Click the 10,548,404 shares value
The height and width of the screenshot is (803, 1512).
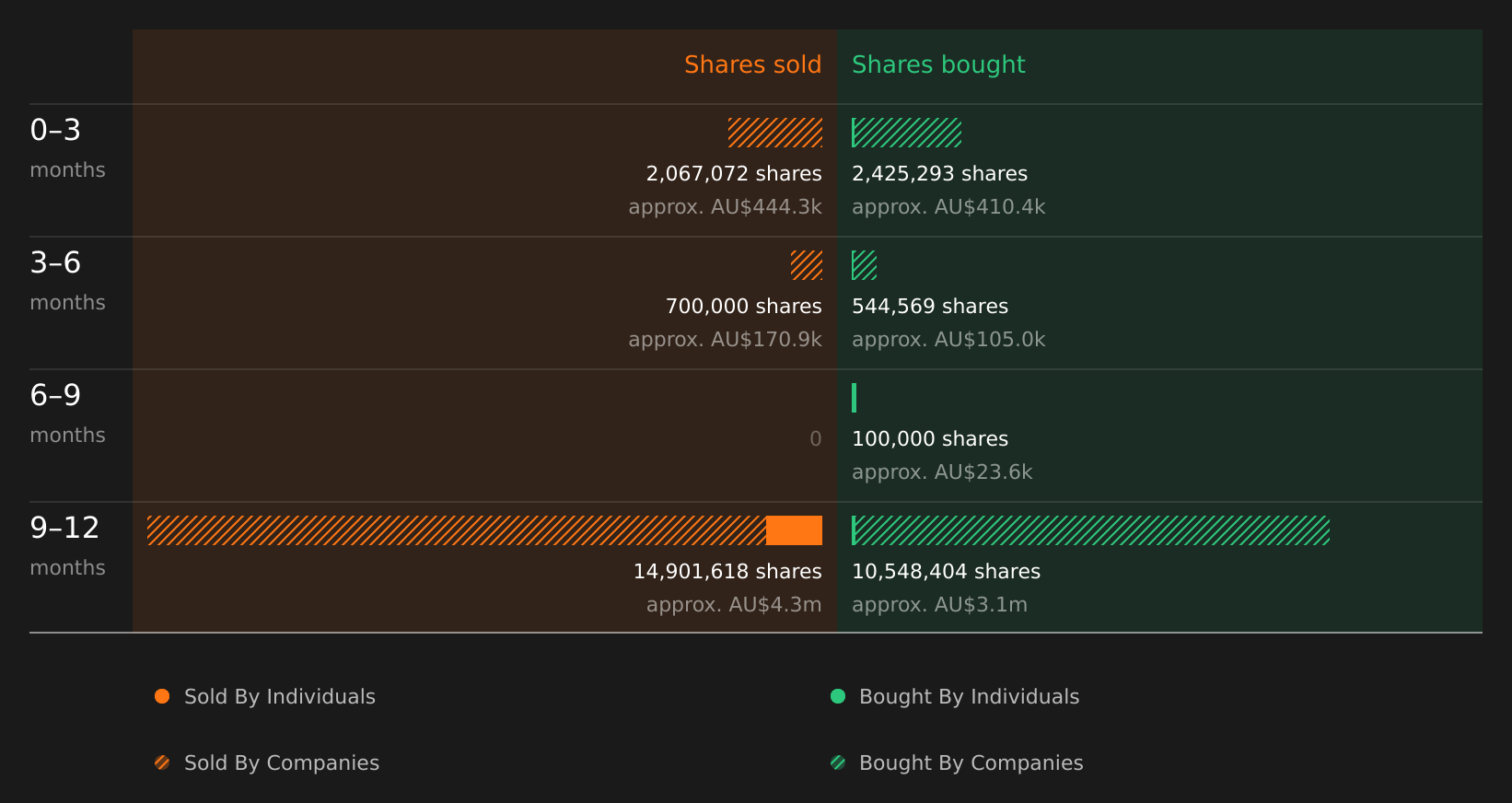[946, 572]
